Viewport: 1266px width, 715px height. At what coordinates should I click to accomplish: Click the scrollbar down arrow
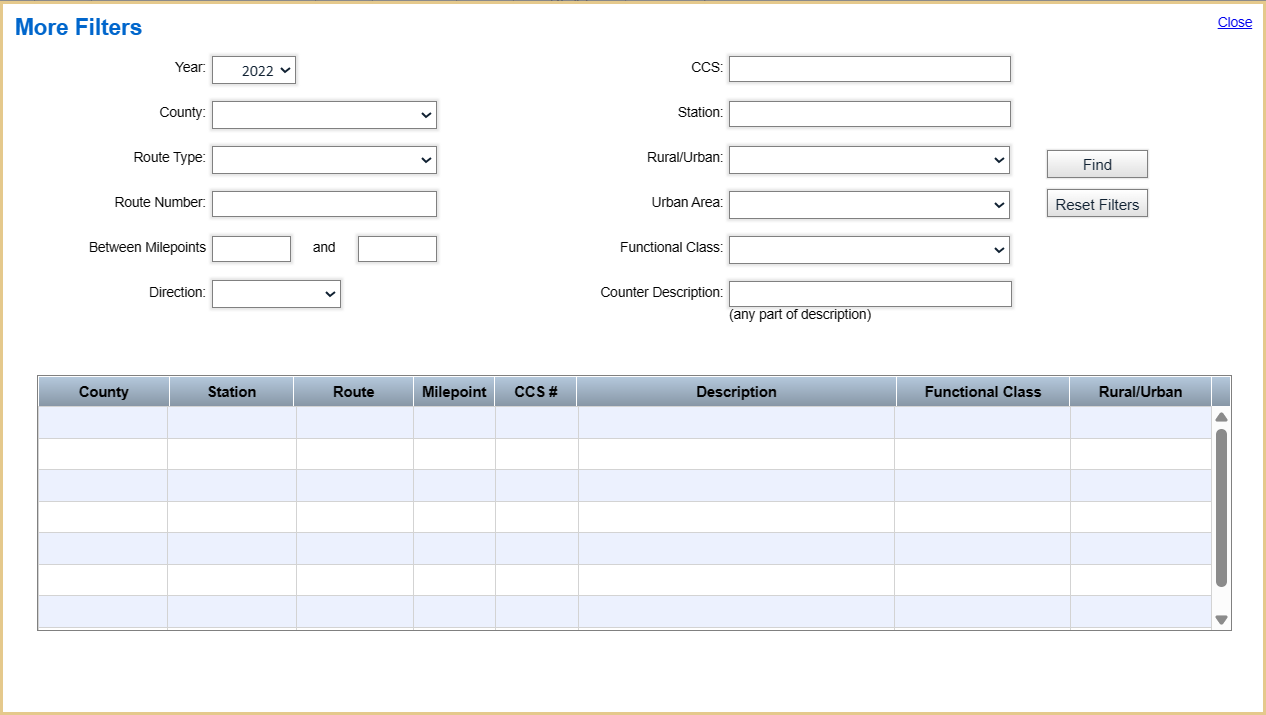coord(1220,619)
